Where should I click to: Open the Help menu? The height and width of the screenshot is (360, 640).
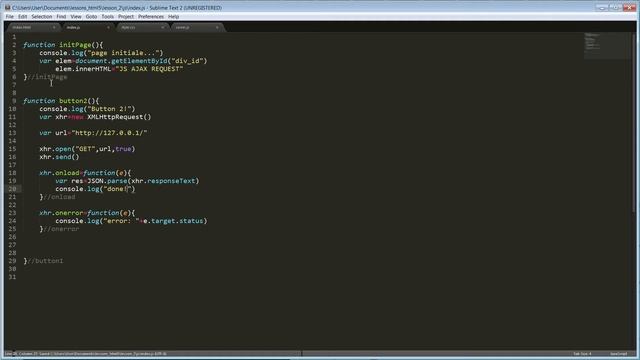click(x=173, y=17)
